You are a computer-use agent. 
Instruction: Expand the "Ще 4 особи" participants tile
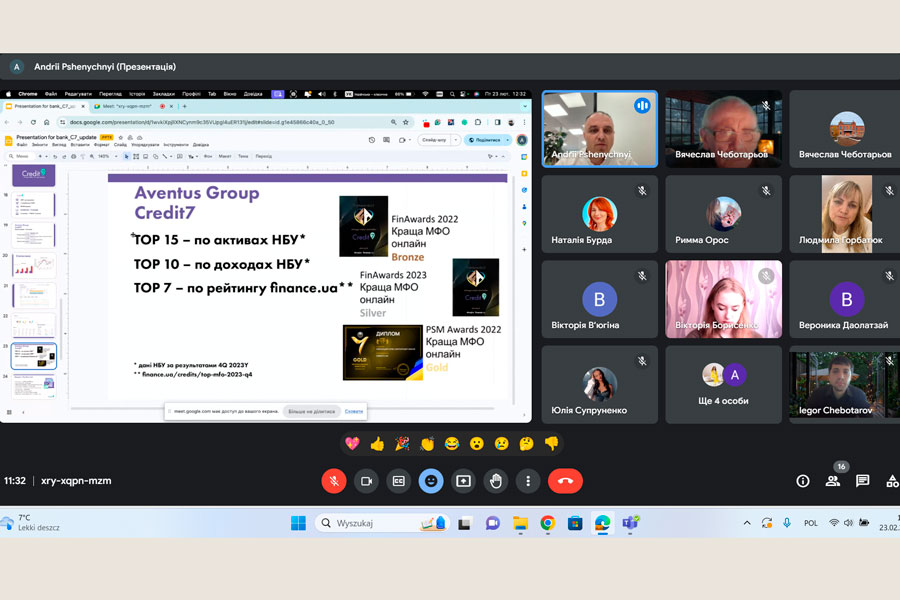pos(725,385)
